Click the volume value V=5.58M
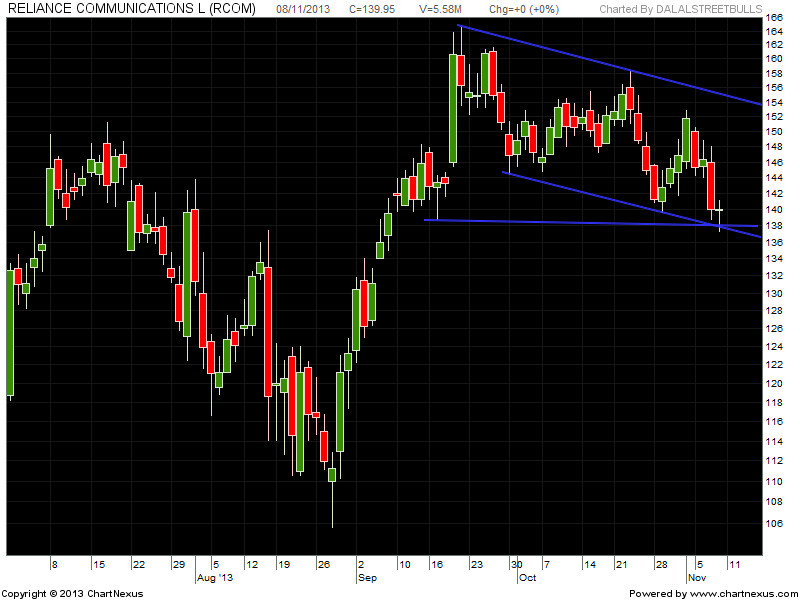 441,9
